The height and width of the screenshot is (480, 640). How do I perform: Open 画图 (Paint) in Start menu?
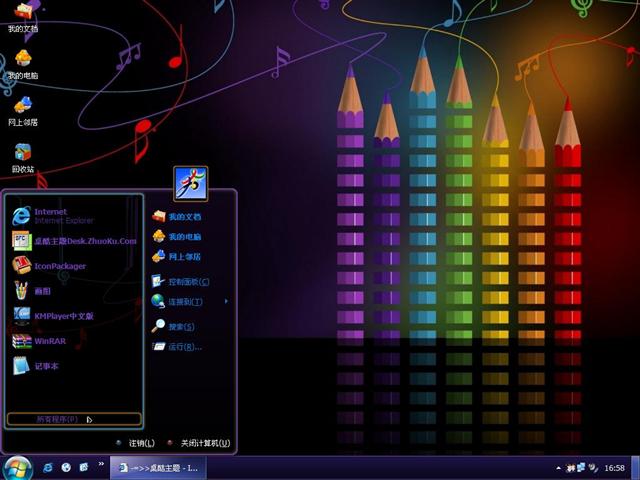tap(42, 291)
